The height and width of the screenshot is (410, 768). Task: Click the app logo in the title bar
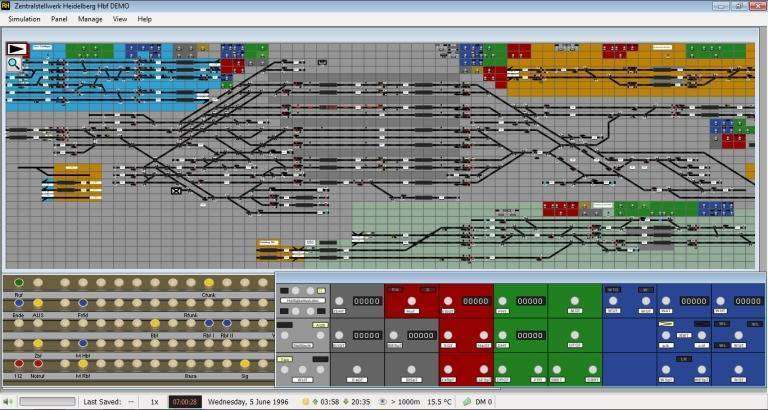pos(7,6)
